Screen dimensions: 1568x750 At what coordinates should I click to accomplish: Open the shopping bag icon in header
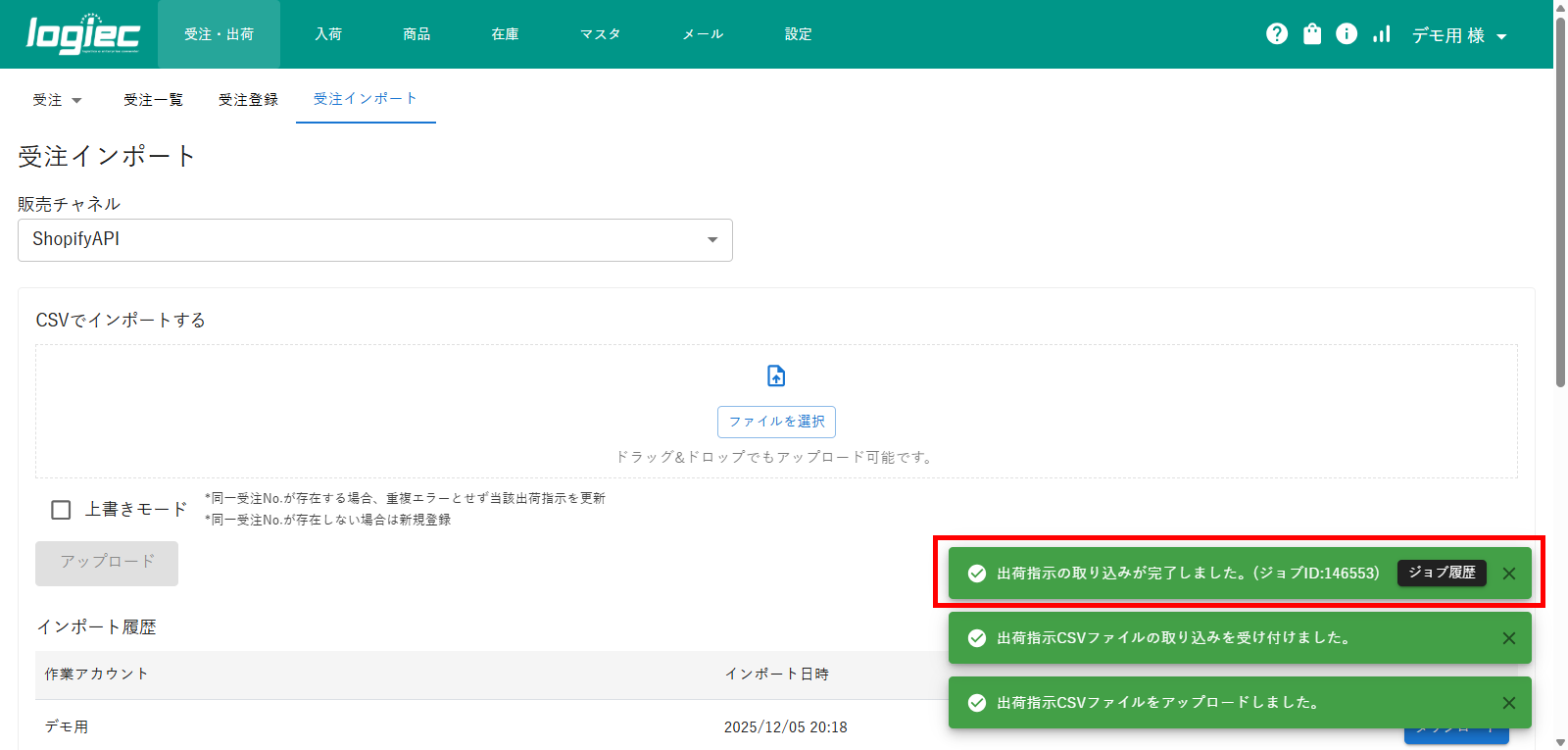click(1312, 34)
